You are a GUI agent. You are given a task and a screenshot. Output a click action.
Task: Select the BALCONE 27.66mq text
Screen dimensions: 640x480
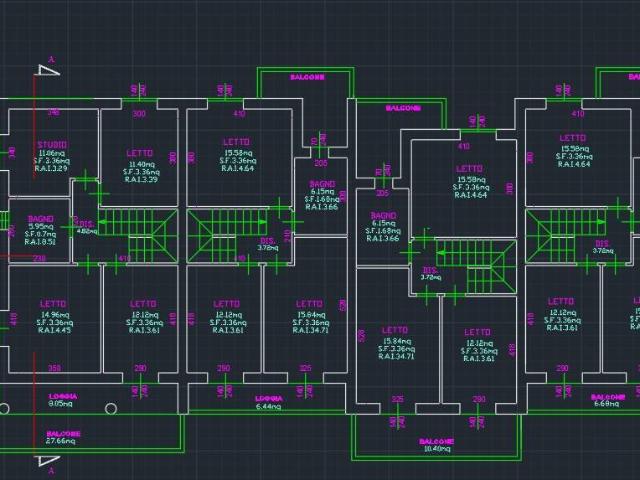pyautogui.click(x=63, y=437)
